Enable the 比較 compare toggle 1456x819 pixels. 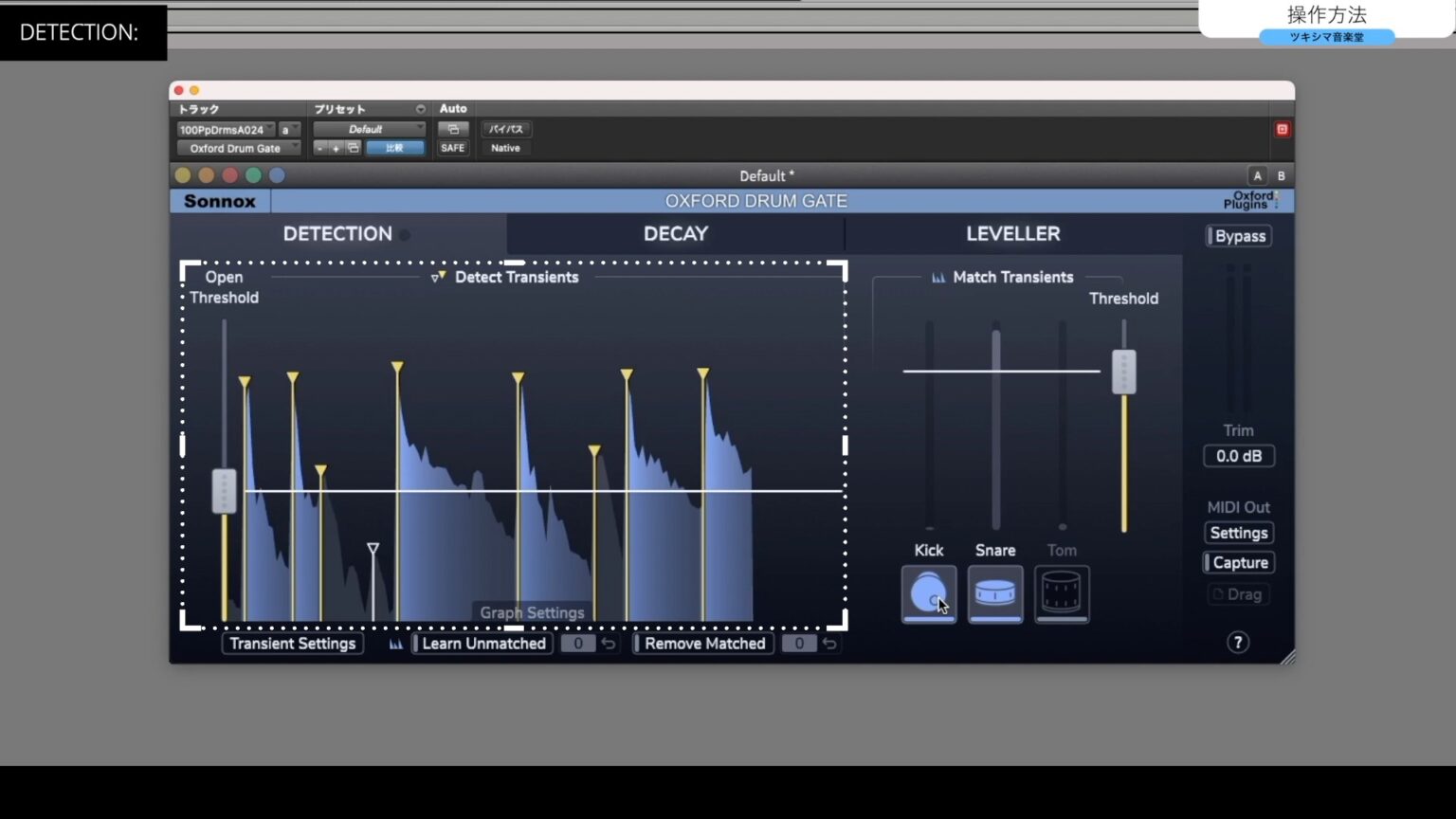tap(395, 147)
